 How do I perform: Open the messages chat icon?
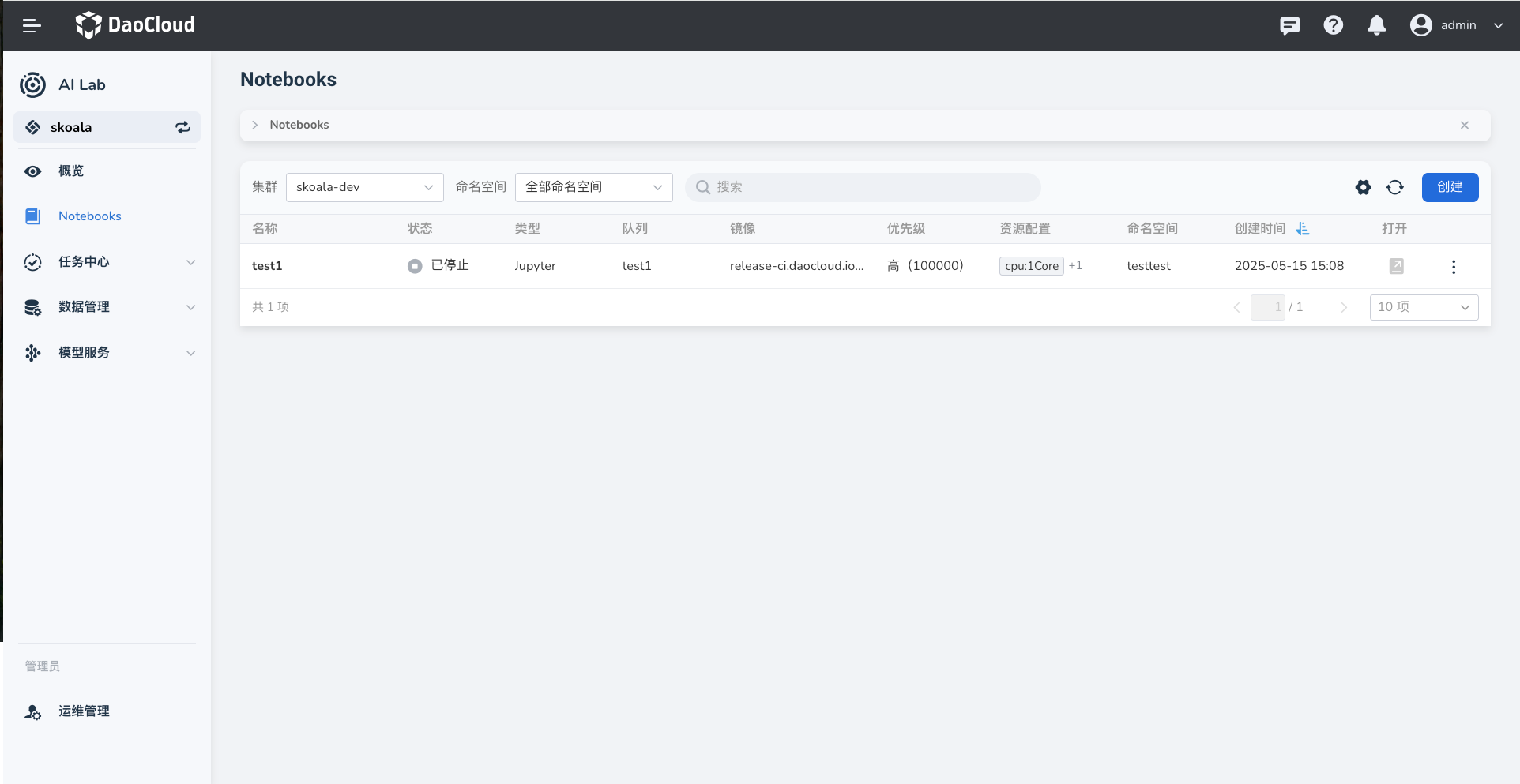click(1289, 26)
